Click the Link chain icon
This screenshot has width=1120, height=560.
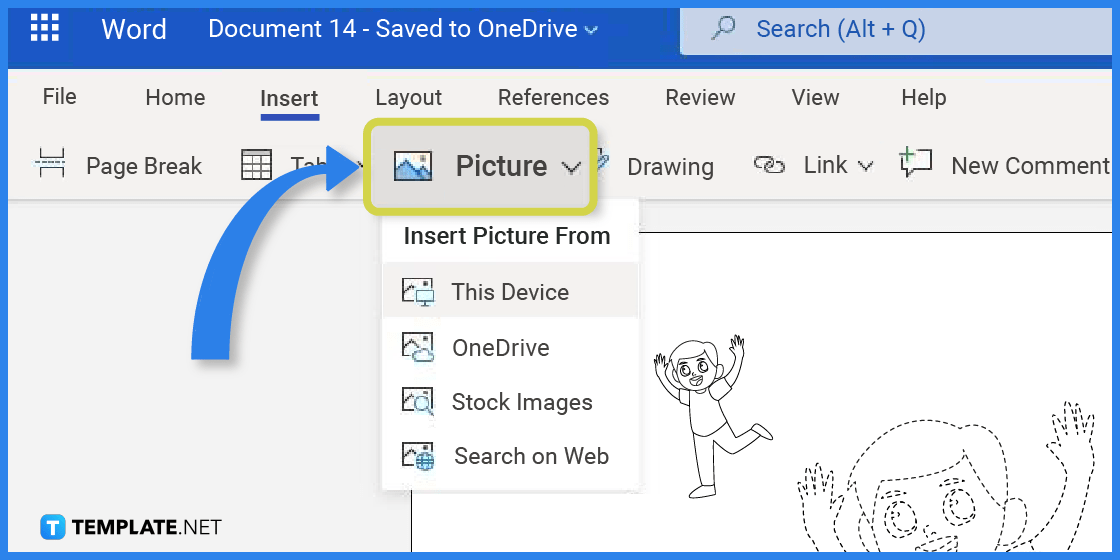tap(769, 166)
